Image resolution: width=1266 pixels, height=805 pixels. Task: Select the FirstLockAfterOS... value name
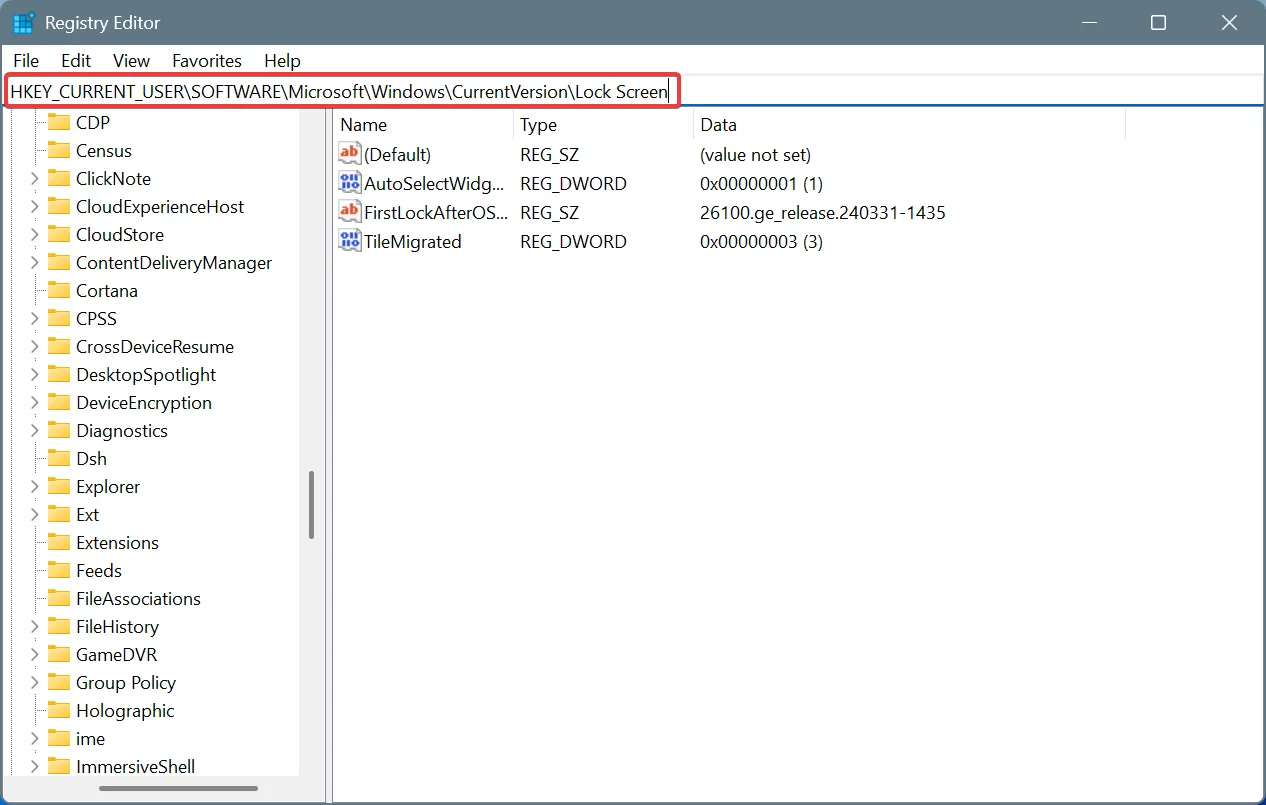(x=436, y=212)
